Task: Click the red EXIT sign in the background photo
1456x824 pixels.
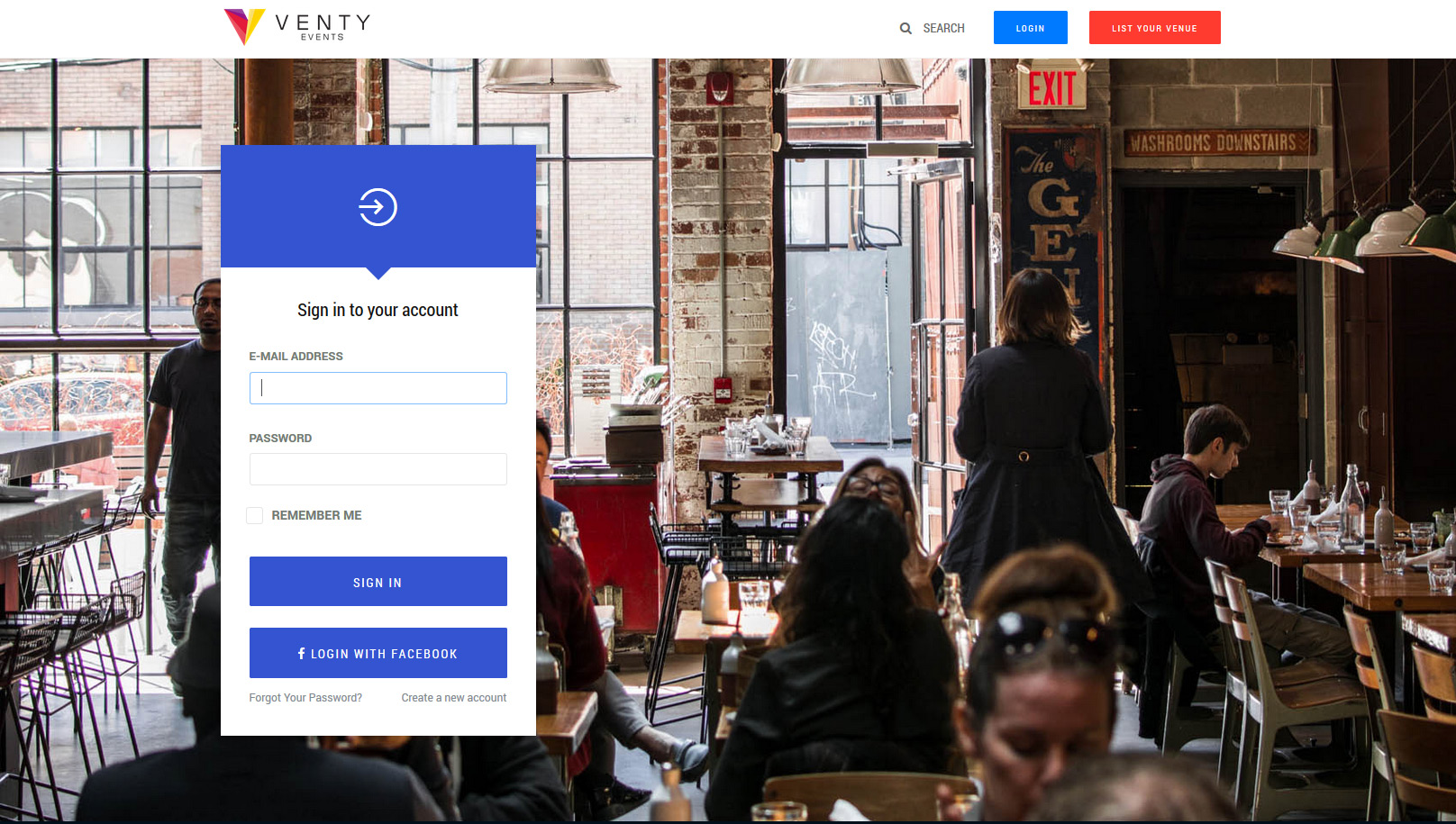Action: click(x=1051, y=88)
